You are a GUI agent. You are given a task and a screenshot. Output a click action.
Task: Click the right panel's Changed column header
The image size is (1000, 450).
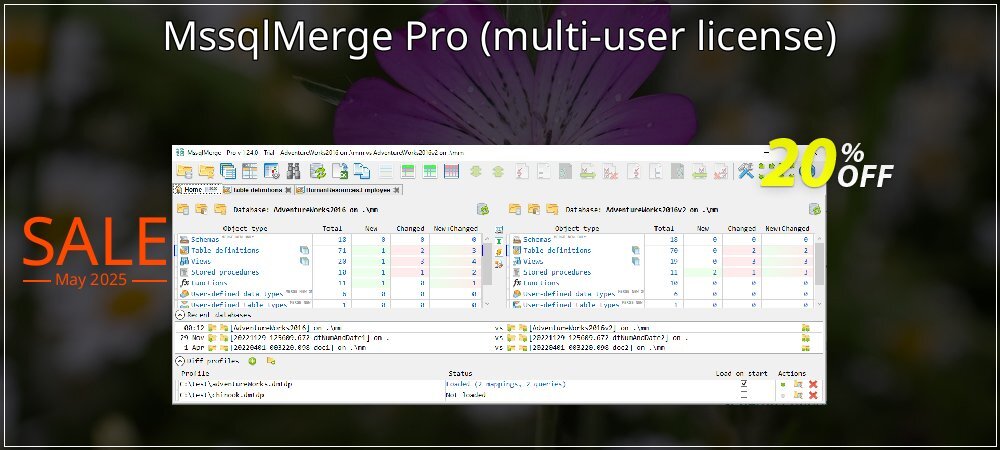pos(742,228)
